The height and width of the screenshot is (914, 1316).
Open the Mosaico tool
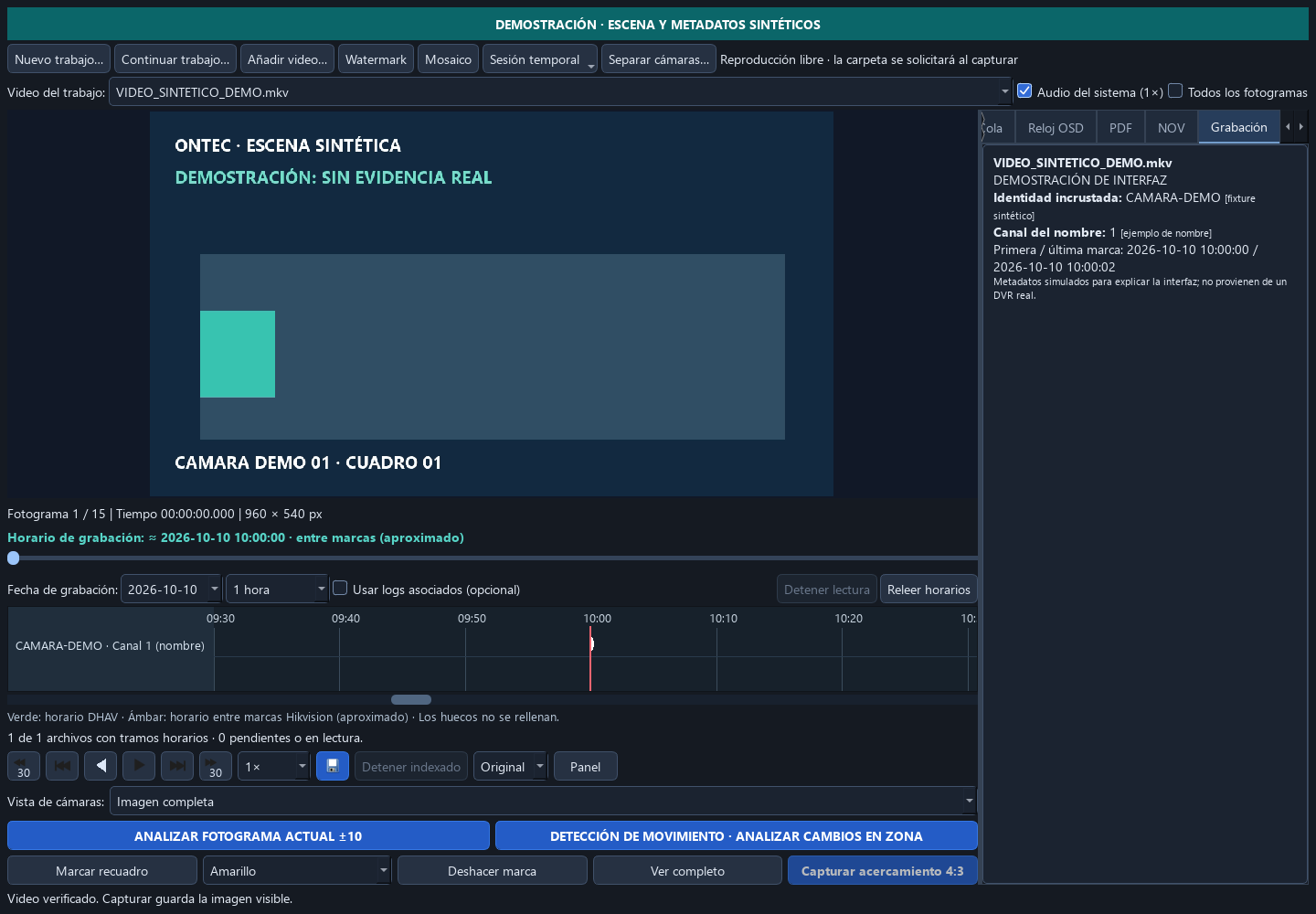448,59
